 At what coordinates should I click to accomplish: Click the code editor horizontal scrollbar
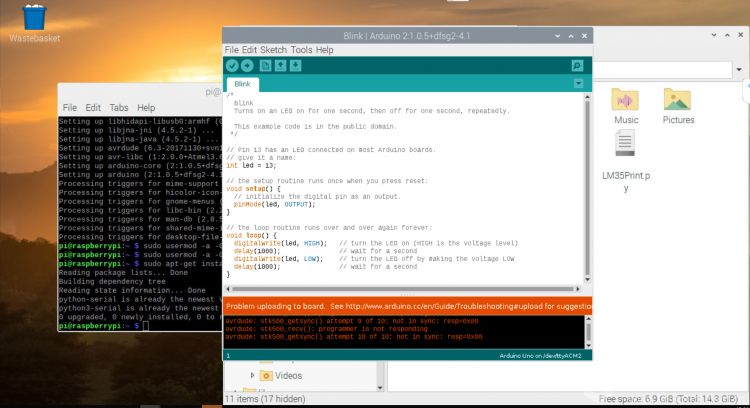(x=403, y=289)
